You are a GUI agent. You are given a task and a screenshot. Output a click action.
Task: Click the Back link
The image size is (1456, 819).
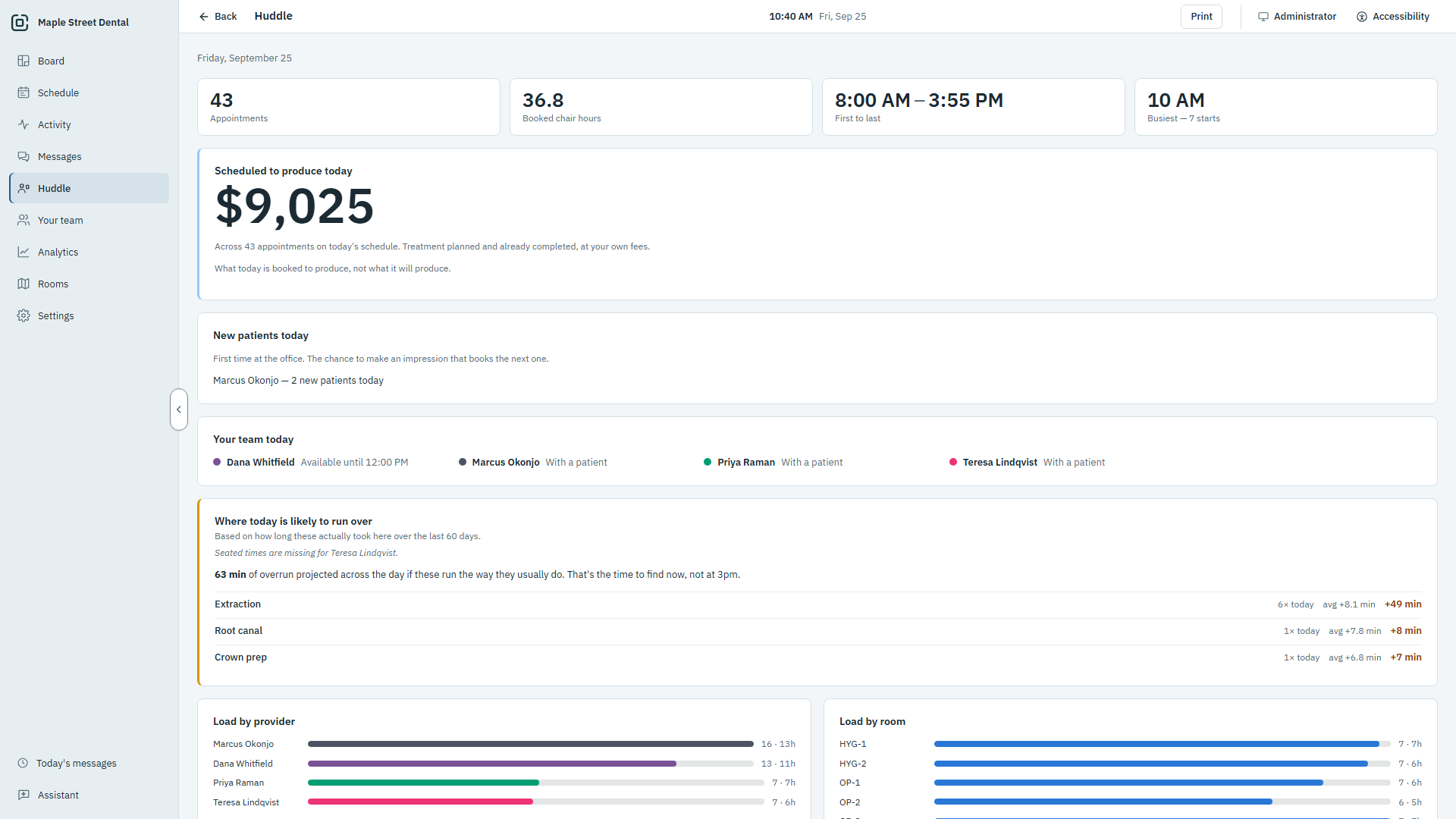(x=218, y=17)
